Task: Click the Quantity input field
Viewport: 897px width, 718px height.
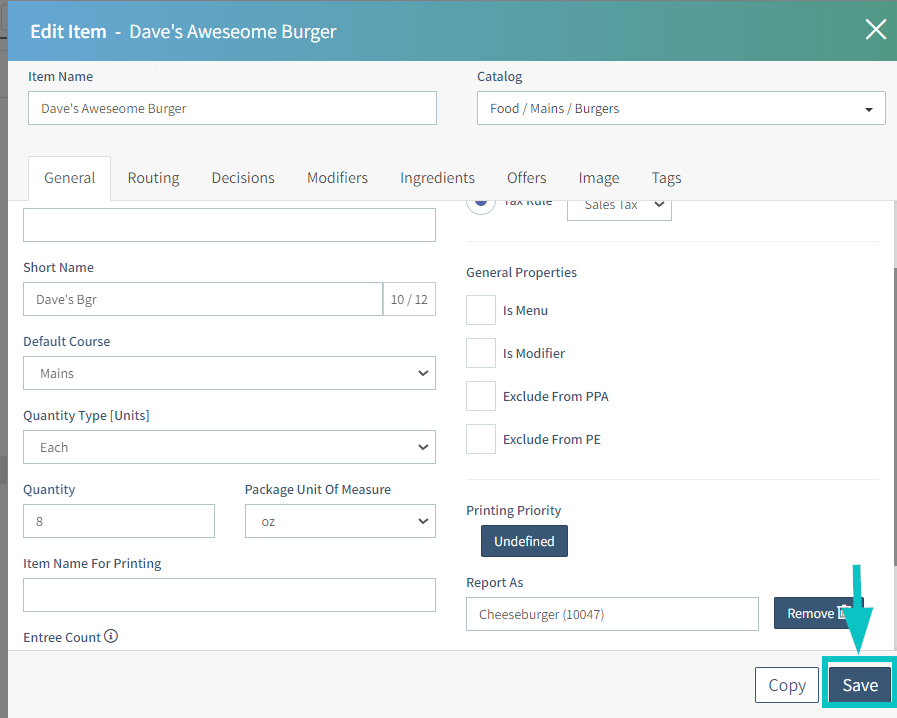Action: click(x=119, y=521)
